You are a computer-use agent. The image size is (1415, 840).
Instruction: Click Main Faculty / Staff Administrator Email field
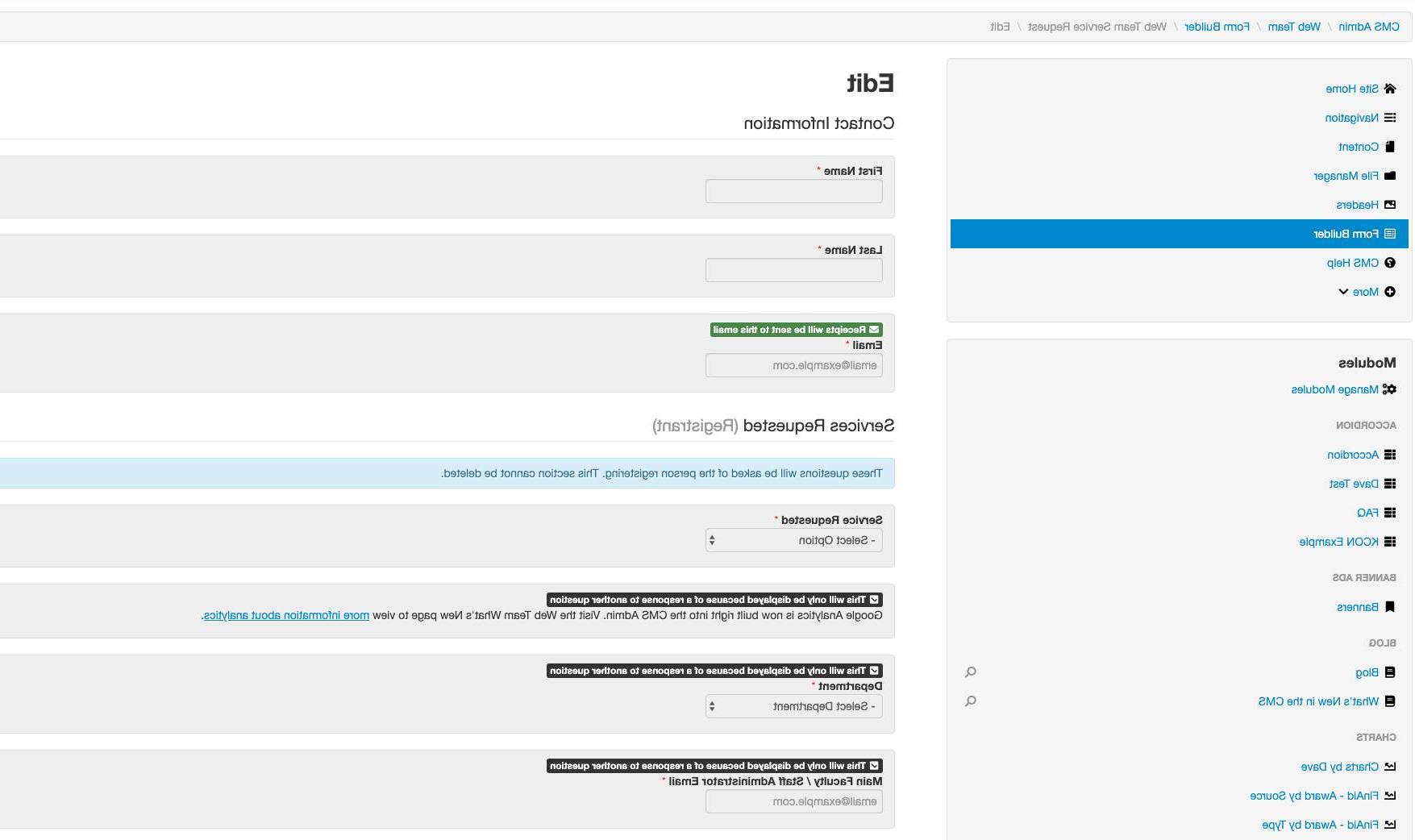click(794, 801)
